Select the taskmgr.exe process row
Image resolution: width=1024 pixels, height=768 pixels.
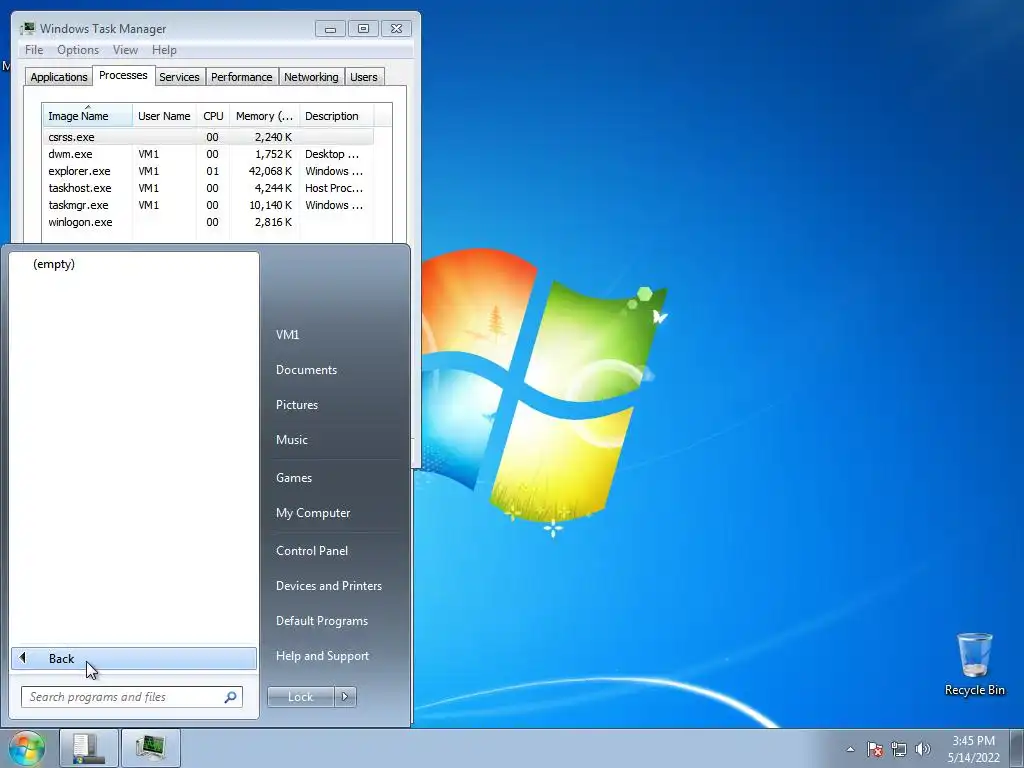(209, 205)
